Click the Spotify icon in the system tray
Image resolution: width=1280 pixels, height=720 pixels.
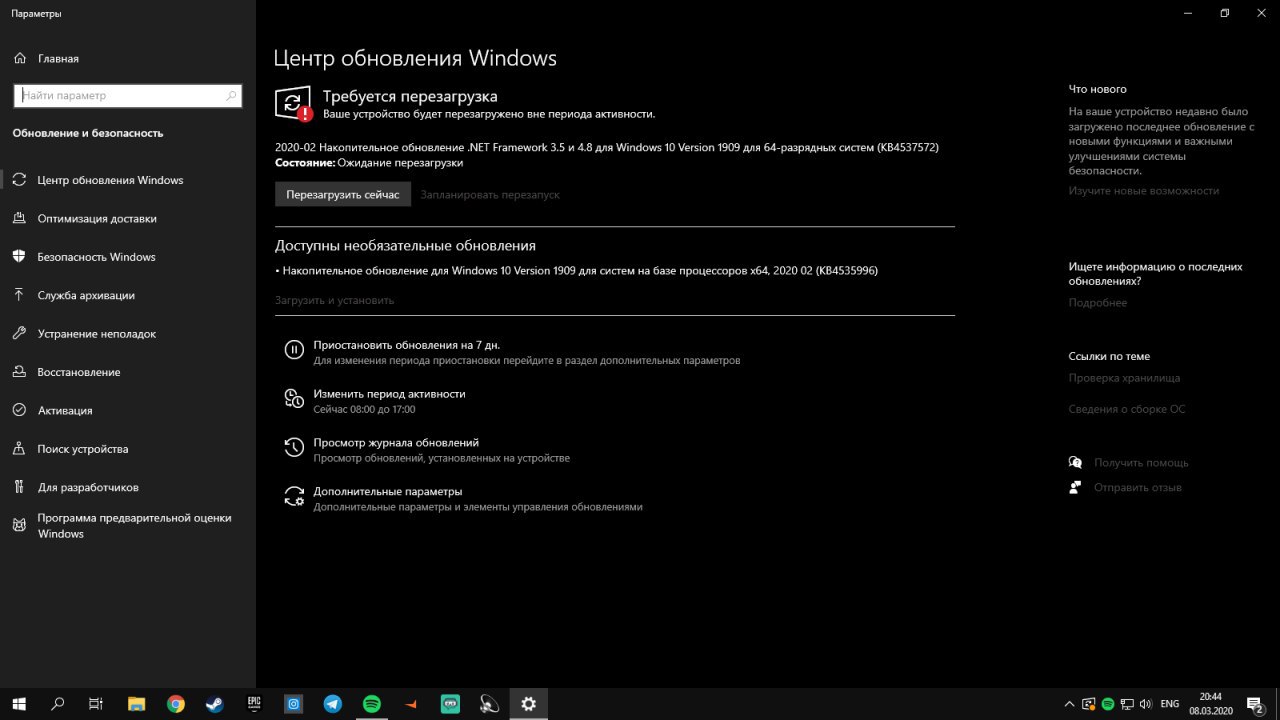point(1108,704)
